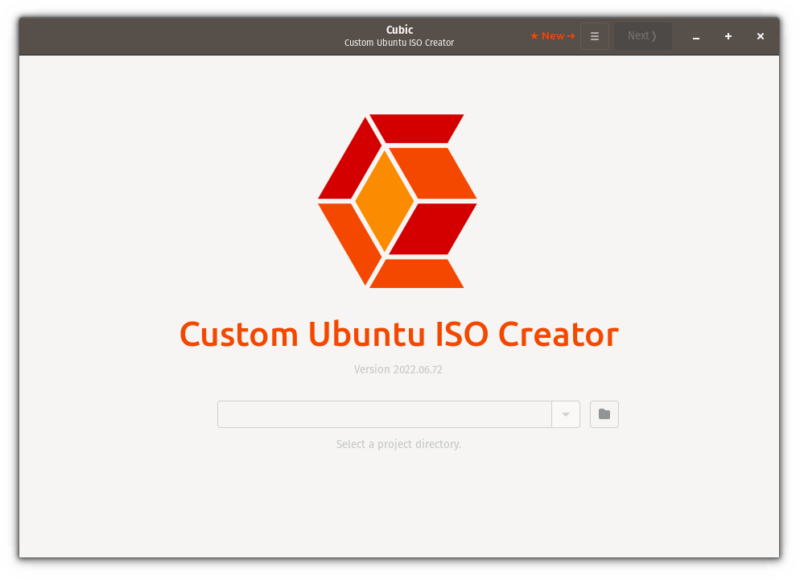Image resolution: width=800 pixels, height=580 pixels.
Task: Open the hamburger menu in the title bar
Action: (x=594, y=35)
